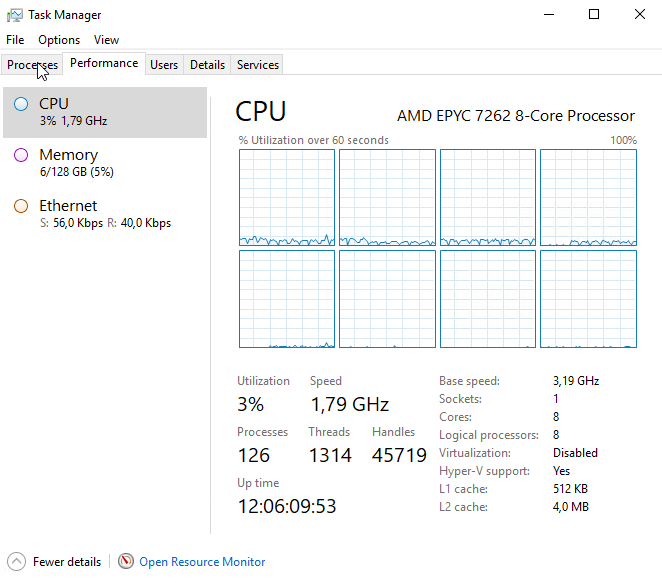662x586 pixels.
Task: Open Resource Monitor link
Action: point(202,562)
